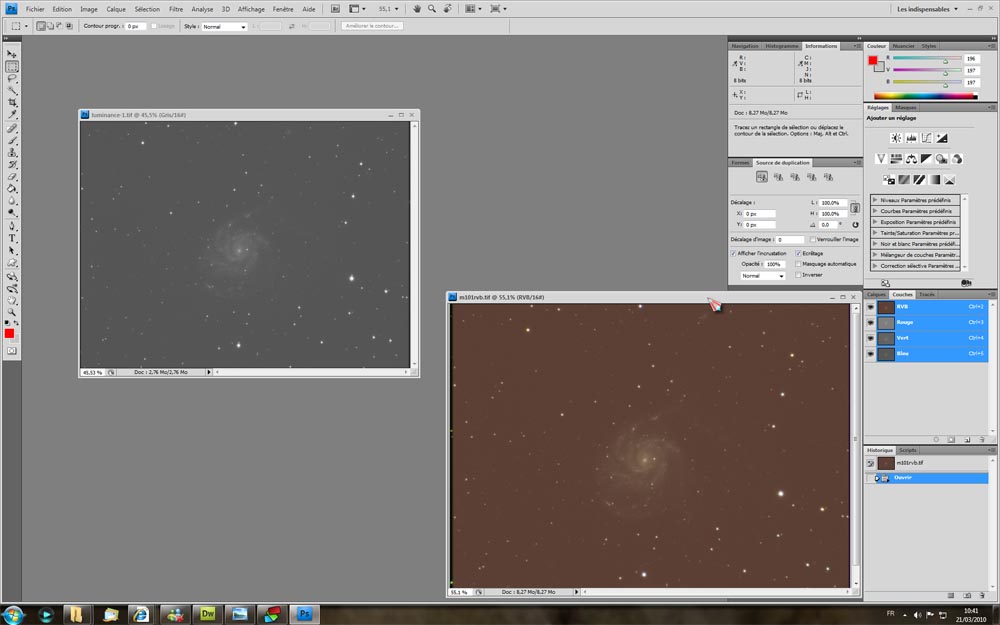1000x625 pixels.
Task: Click the reset transform icon in clone source
Action: click(x=856, y=225)
